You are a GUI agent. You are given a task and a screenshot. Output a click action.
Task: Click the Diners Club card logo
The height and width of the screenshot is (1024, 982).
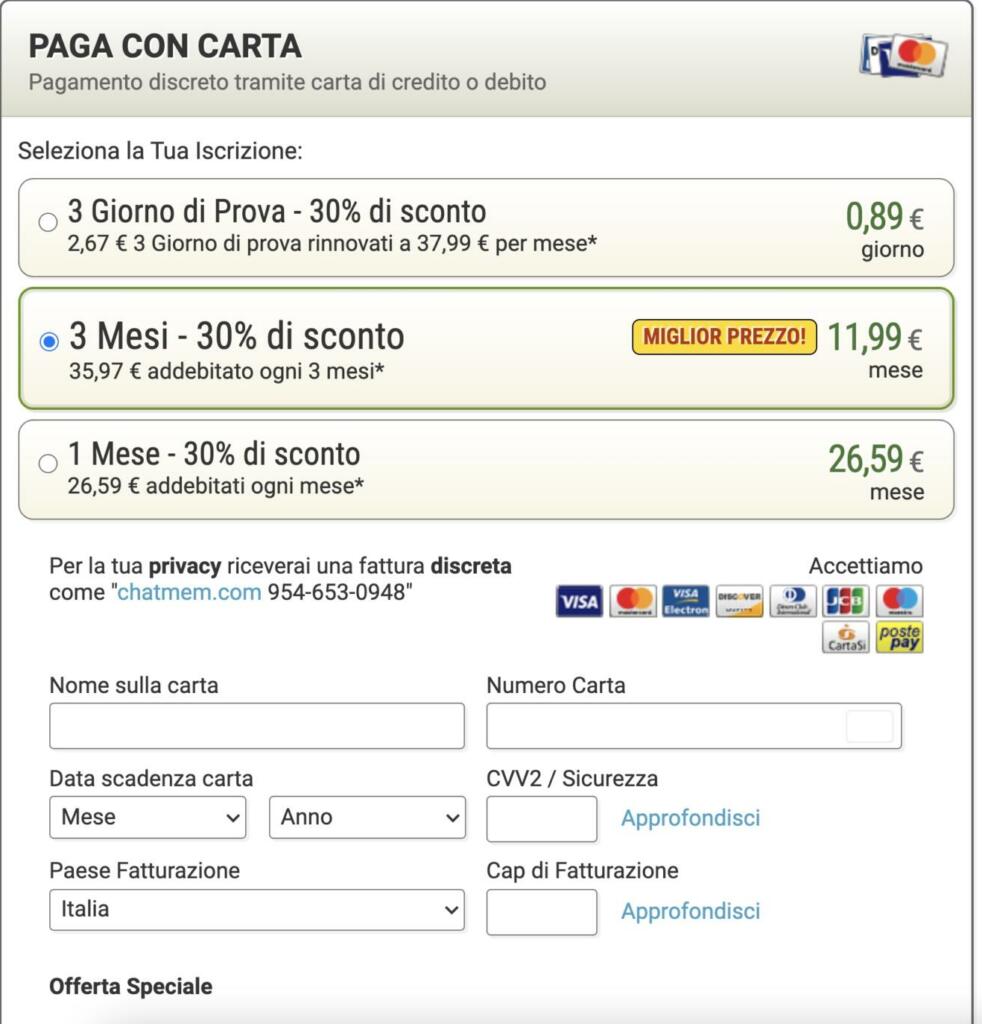coord(793,601)
